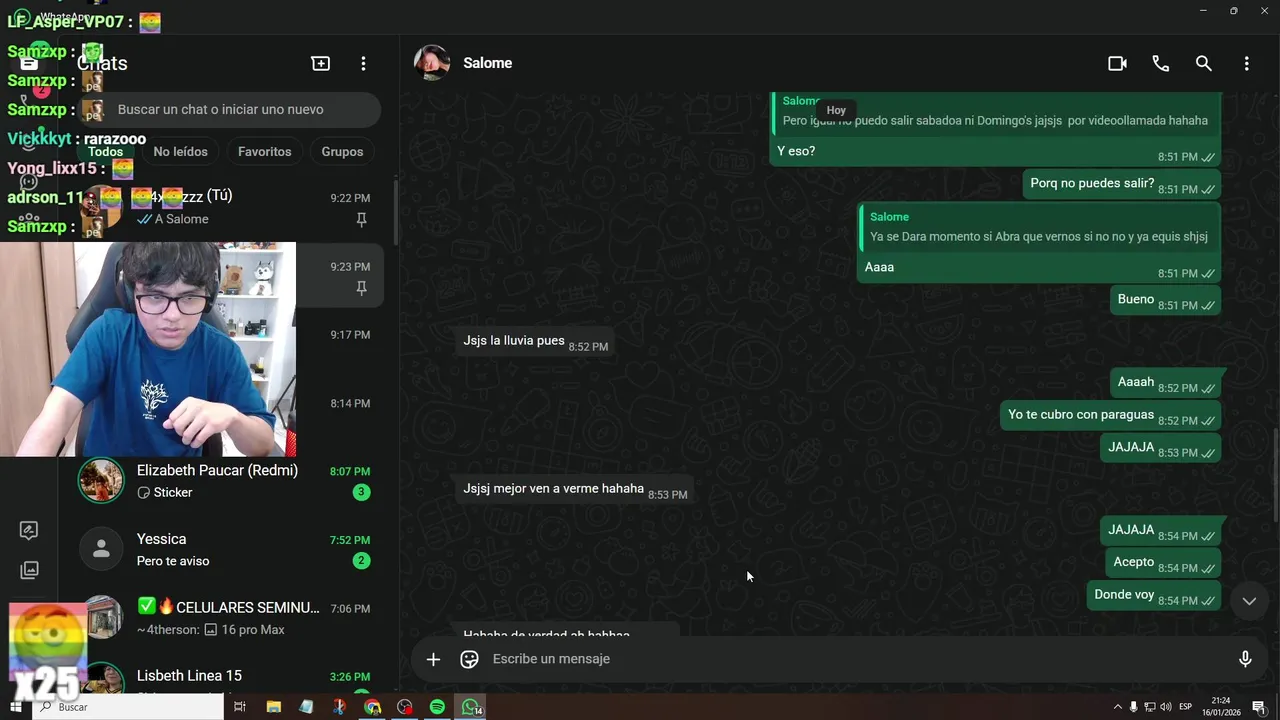Click the 'Y eso?' message
The width and height of the screenshot is (1280, 720).
(796, 151)
